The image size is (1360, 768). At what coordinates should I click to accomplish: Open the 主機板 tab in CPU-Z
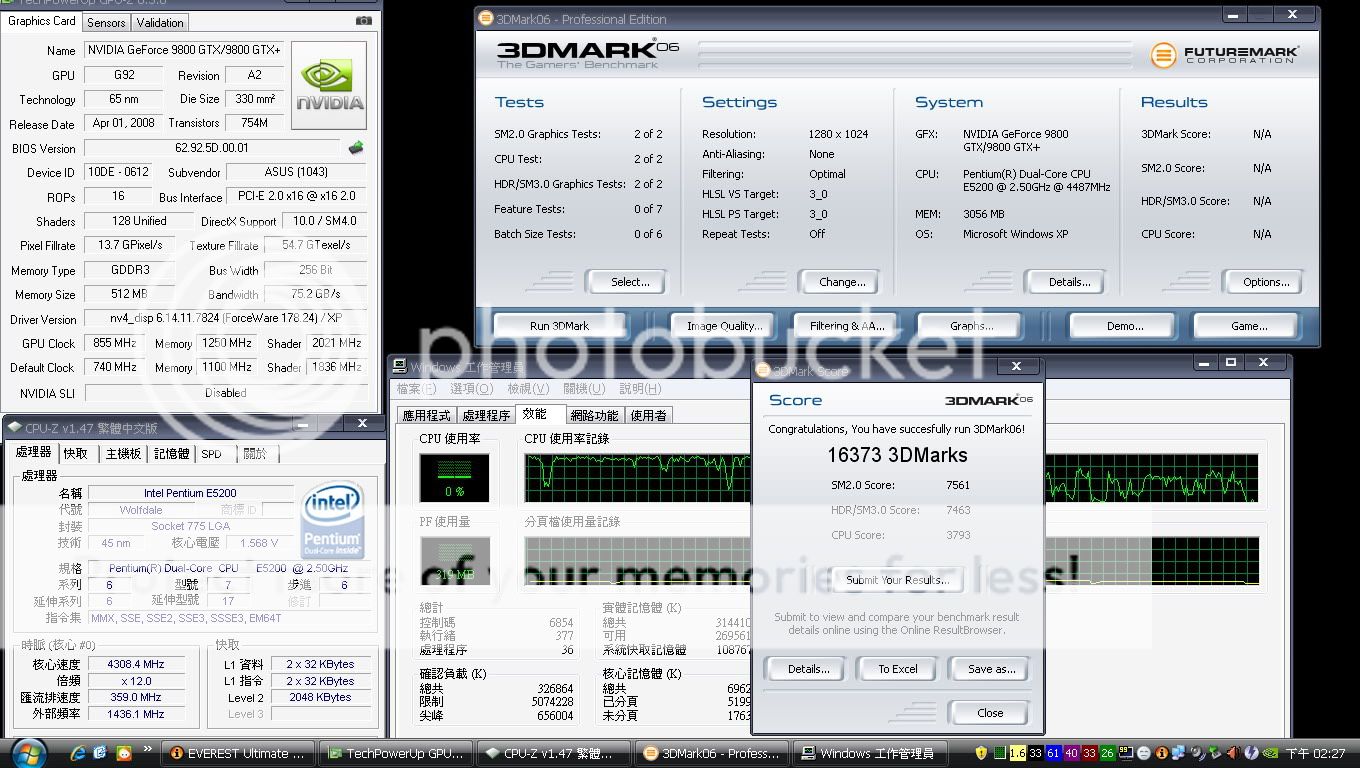(123, 453)
